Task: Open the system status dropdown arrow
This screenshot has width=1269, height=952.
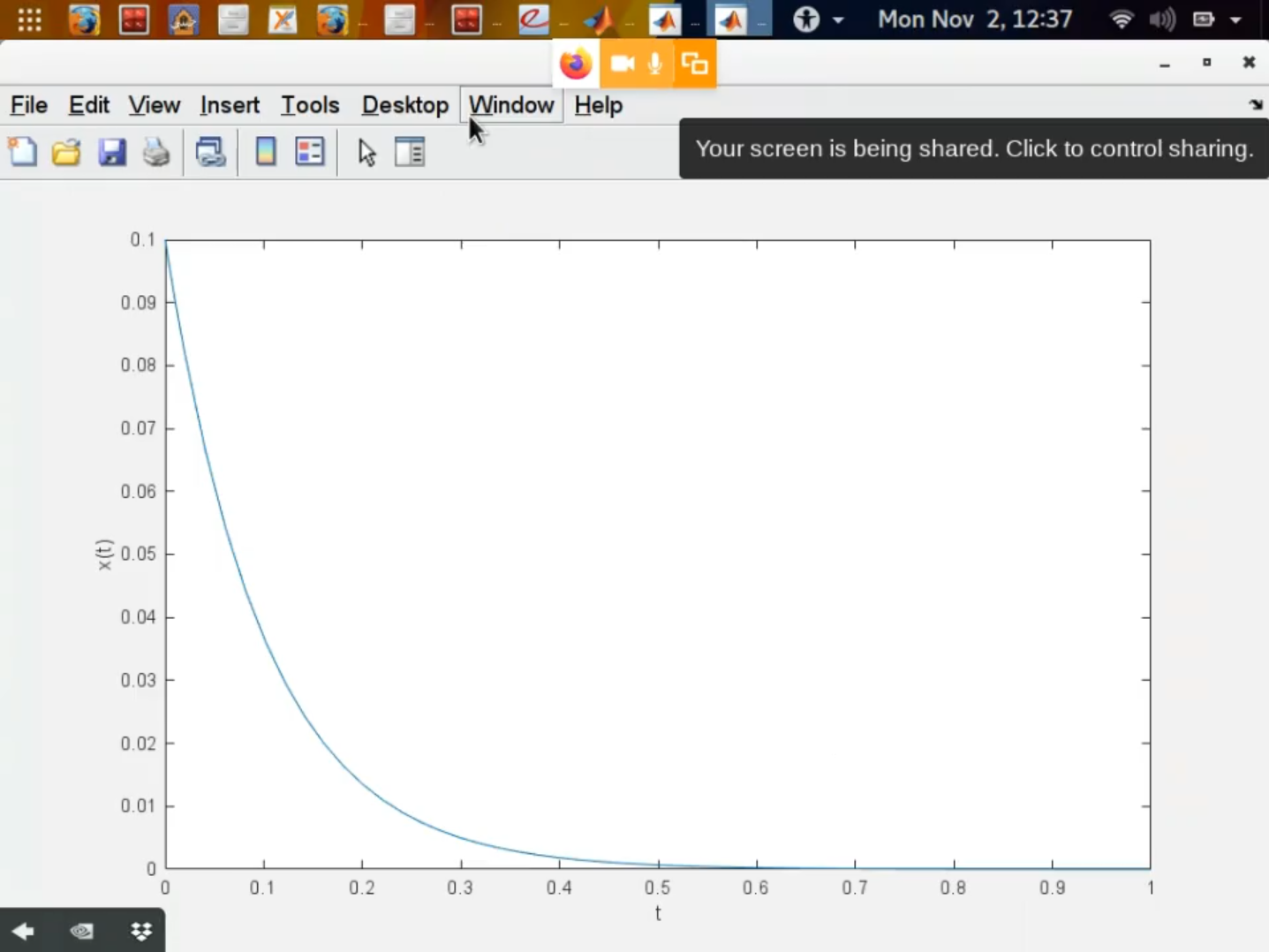Action: point(1236,19)
